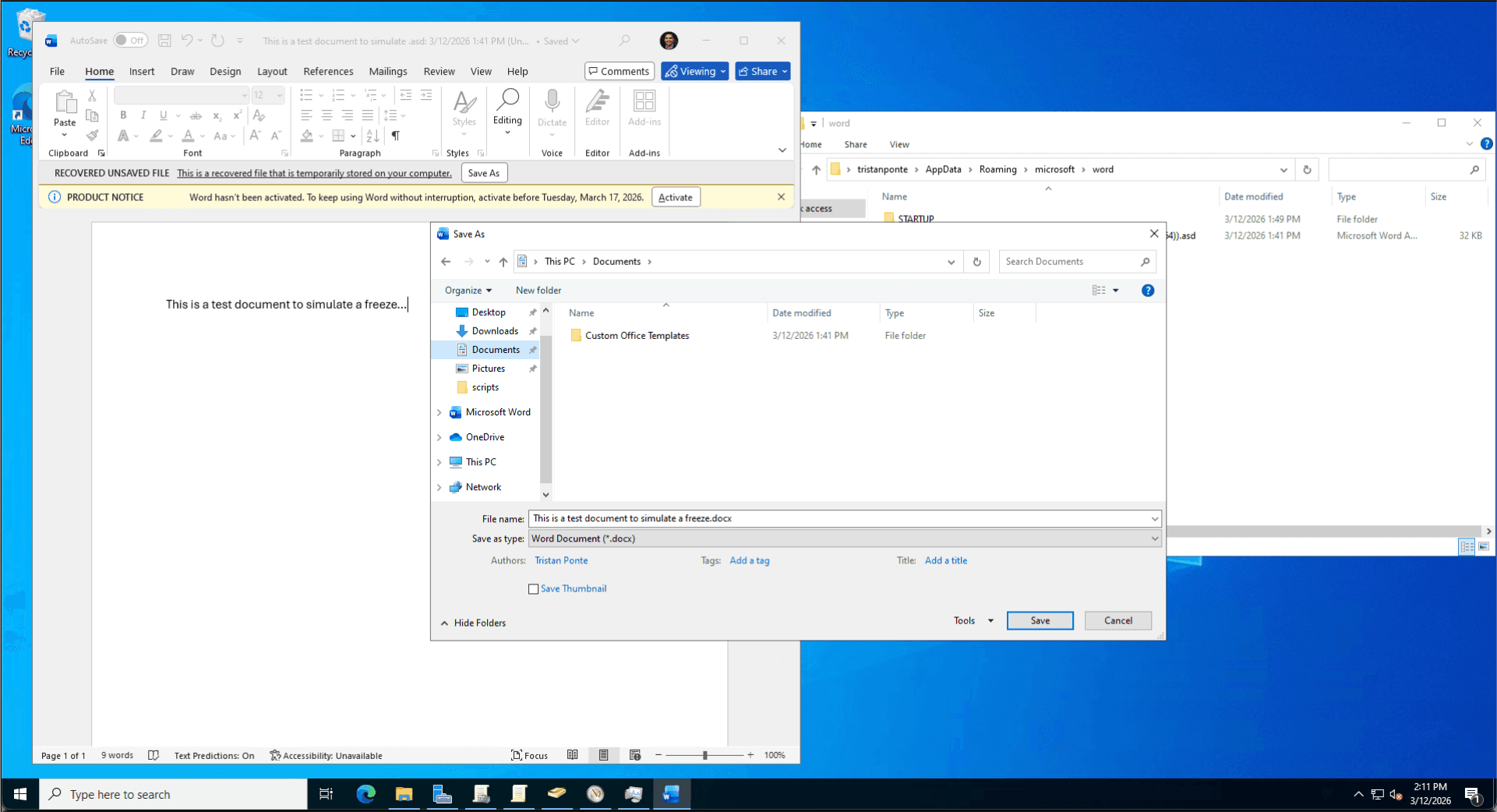Click the Editing find icon in ribbon
The image size is (1497, 812).
pyautogui.click(x=507, y=99)
